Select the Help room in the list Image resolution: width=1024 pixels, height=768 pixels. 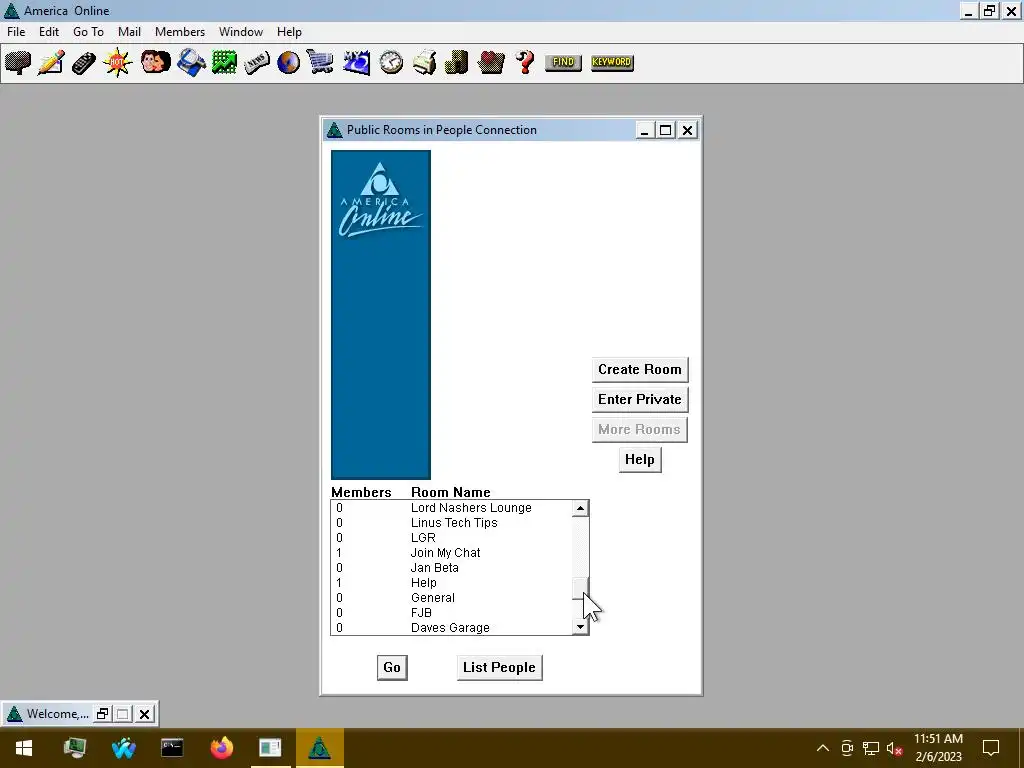click(x=451, y=583)
